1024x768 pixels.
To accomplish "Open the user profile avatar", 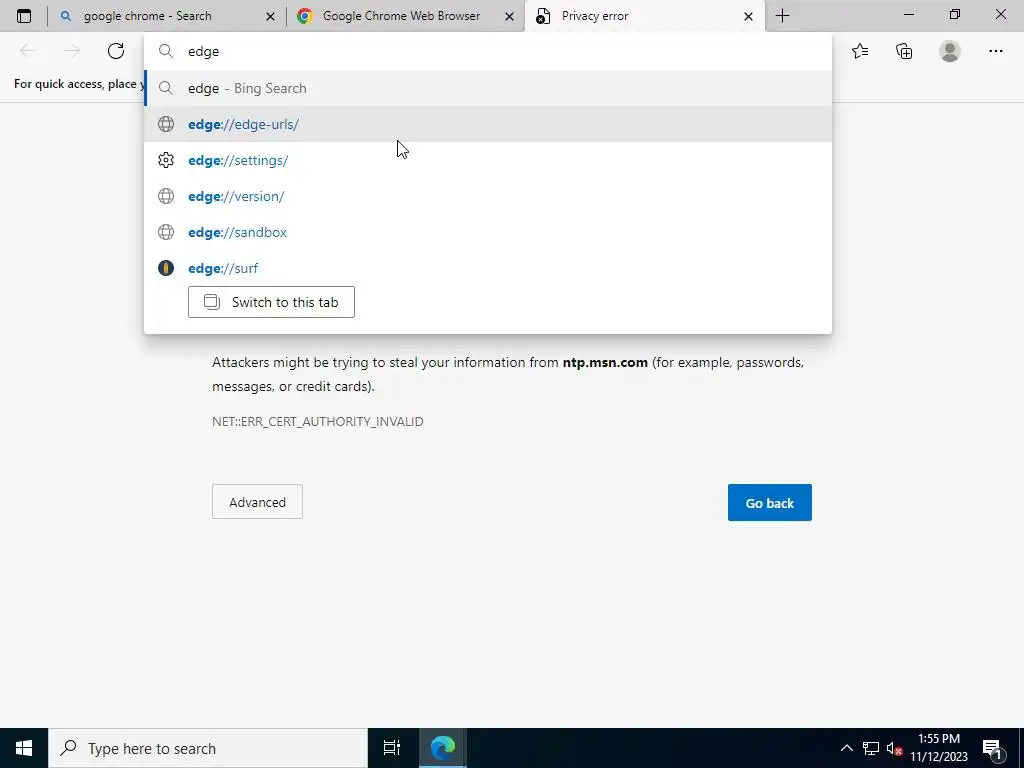I will [950, 51].
